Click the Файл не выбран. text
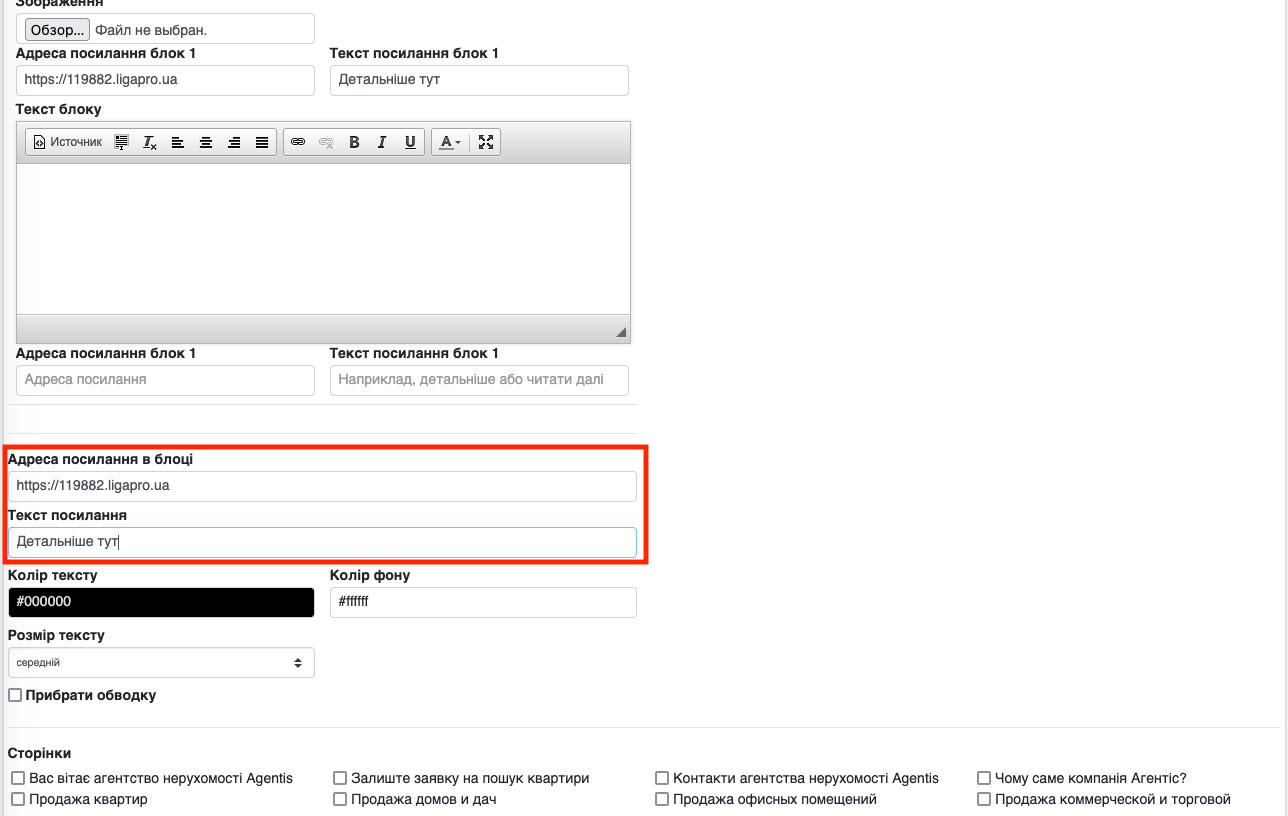1288x816 pixels. point(150,30)
